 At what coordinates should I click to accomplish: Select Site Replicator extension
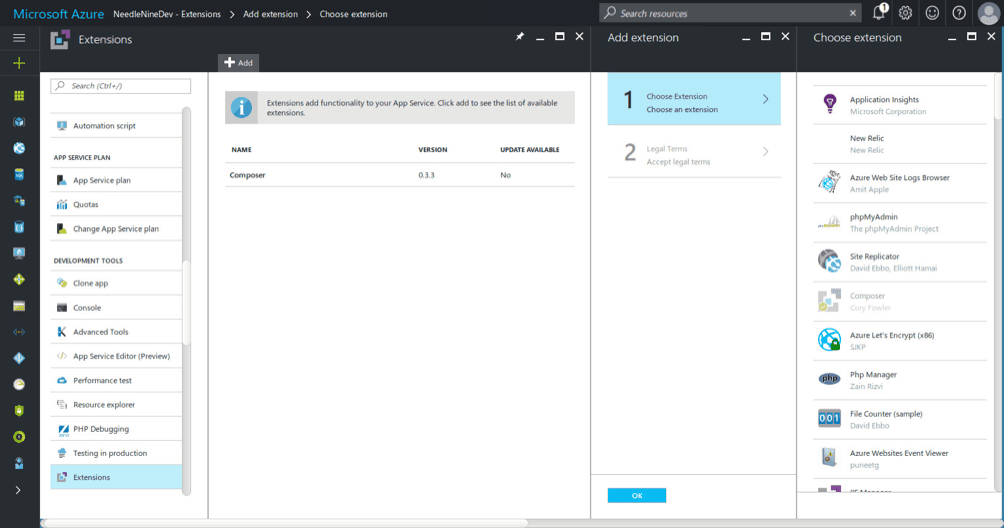900,262
